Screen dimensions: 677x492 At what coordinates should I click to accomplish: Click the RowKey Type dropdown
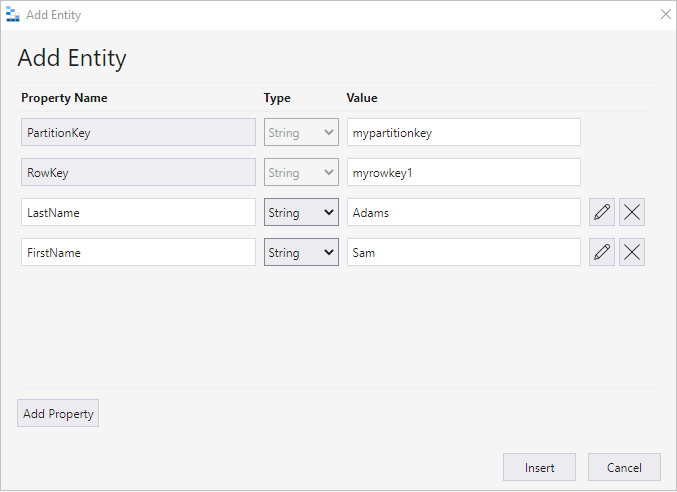pyautogui.click(x=301, y=173)
